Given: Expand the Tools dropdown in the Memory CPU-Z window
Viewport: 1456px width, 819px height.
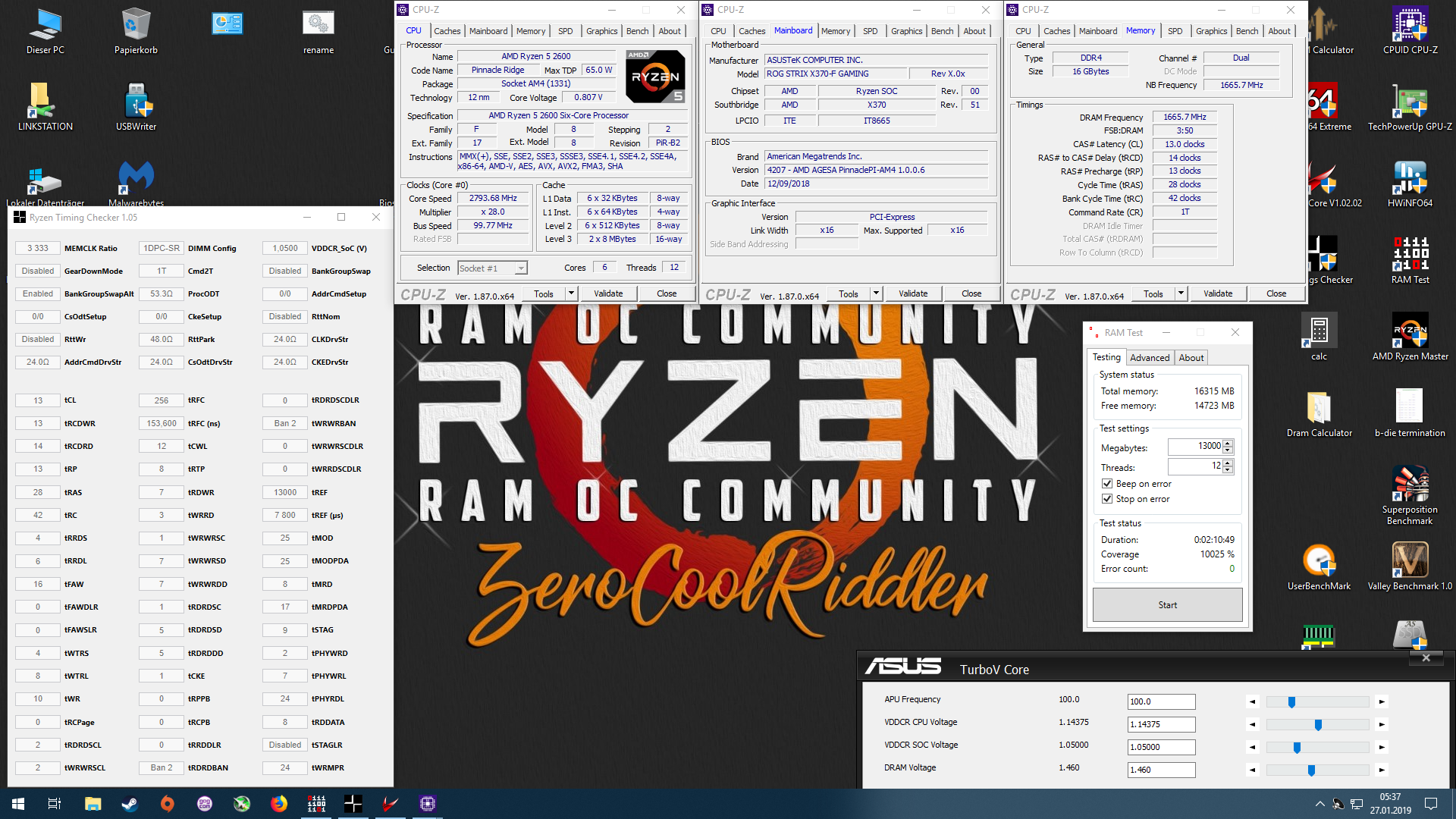Looking at the screenshot, I should point(1180,293).
